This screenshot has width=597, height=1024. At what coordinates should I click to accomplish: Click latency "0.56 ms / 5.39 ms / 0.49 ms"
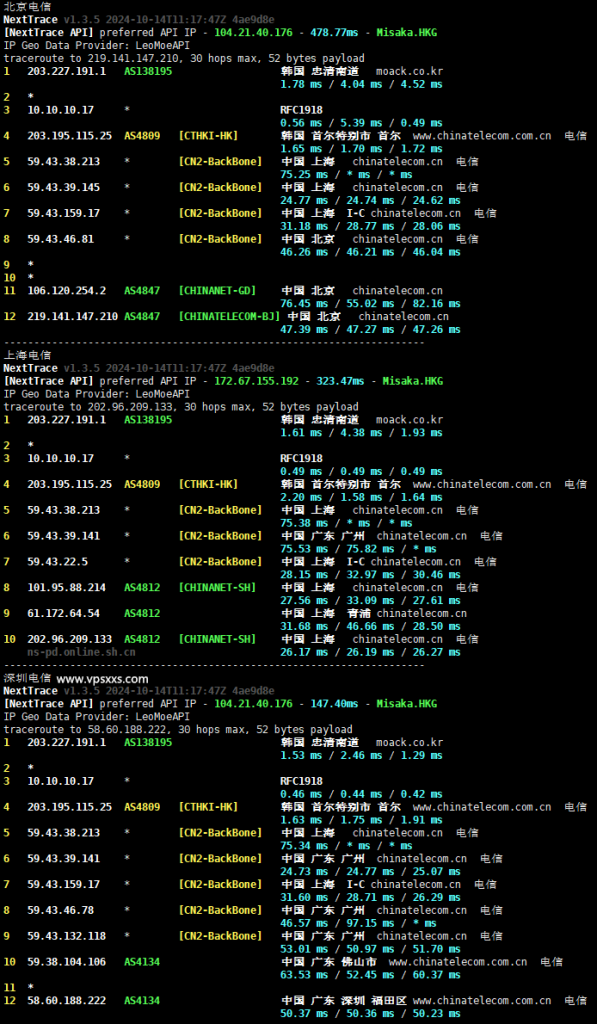click(x=361, y=123)
